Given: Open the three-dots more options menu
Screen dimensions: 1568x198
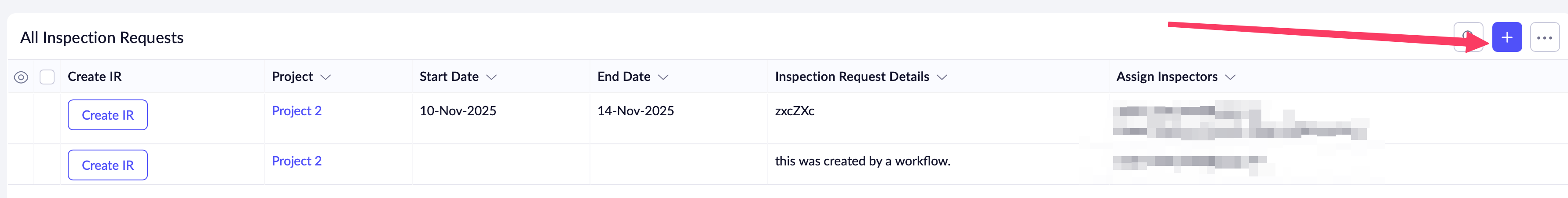Looking at the screenshot, I should tap(1544, 38).
